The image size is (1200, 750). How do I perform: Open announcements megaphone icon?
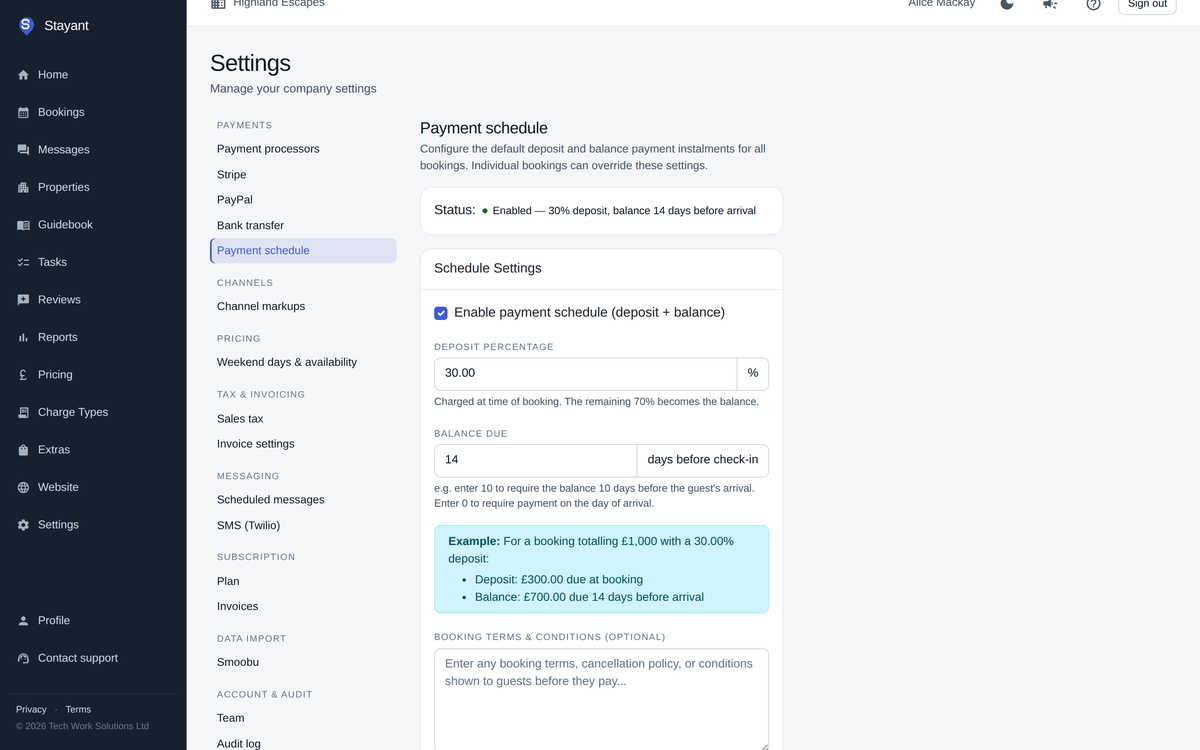pyautogui.click(x=1050, y=4)
